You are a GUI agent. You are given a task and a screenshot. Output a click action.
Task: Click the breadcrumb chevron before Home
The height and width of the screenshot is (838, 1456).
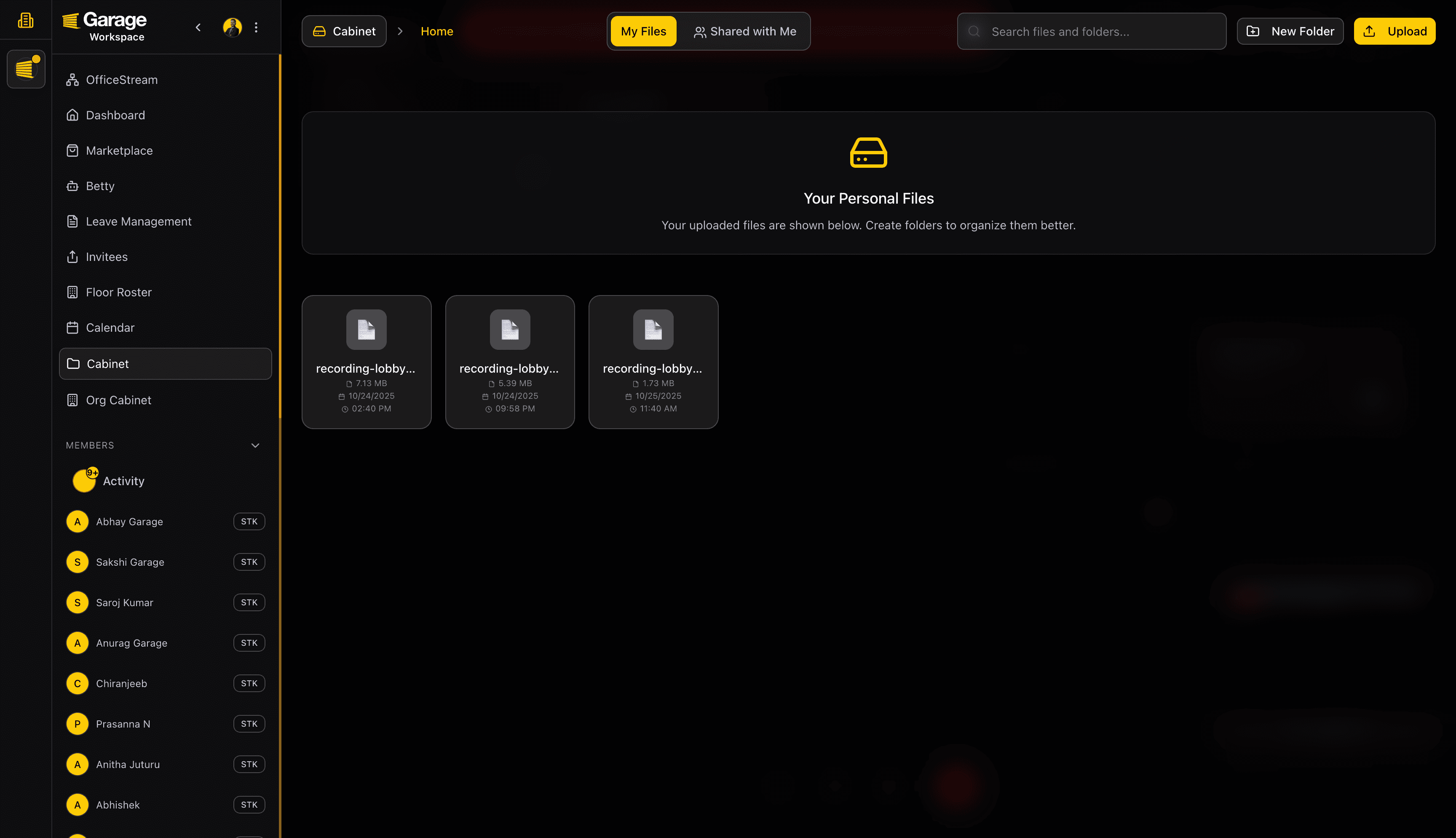[400, 31]
